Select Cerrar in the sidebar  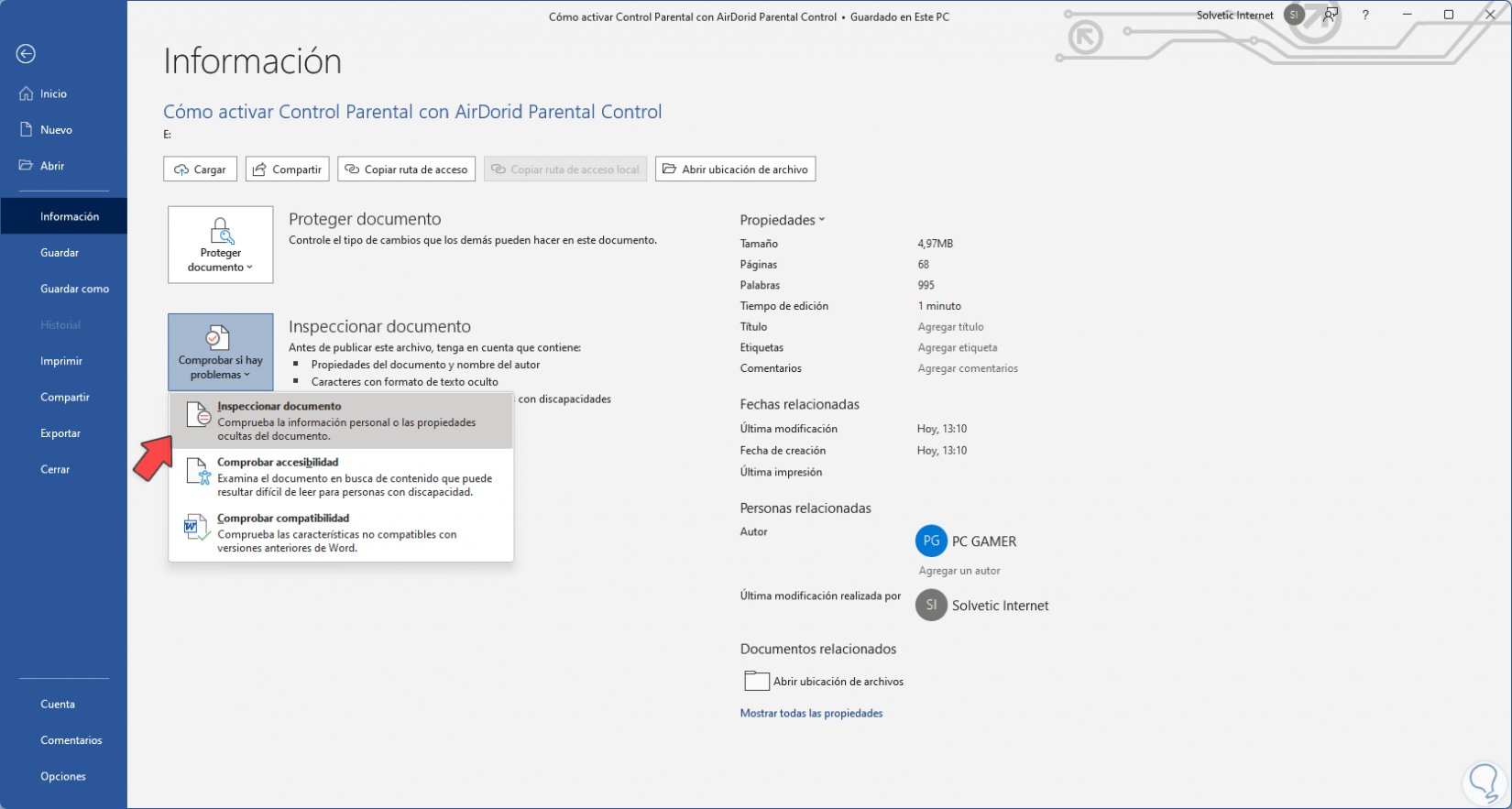[64, 469]
